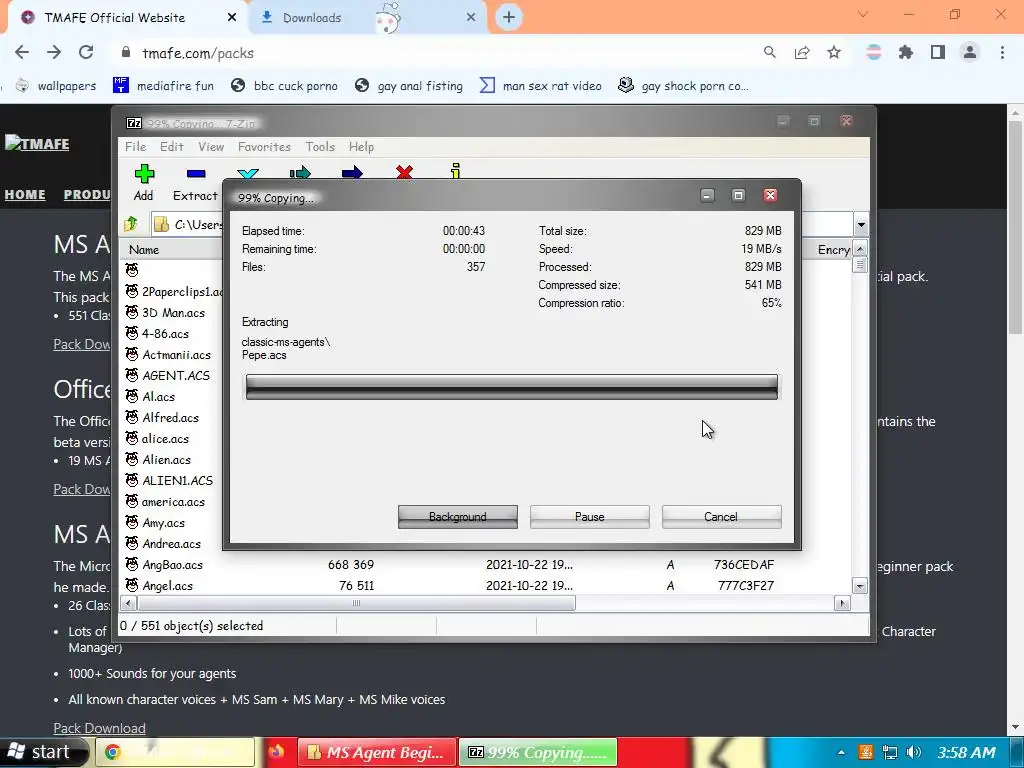Click the green Copy arrow toolbar icon

tap(300, 172)
